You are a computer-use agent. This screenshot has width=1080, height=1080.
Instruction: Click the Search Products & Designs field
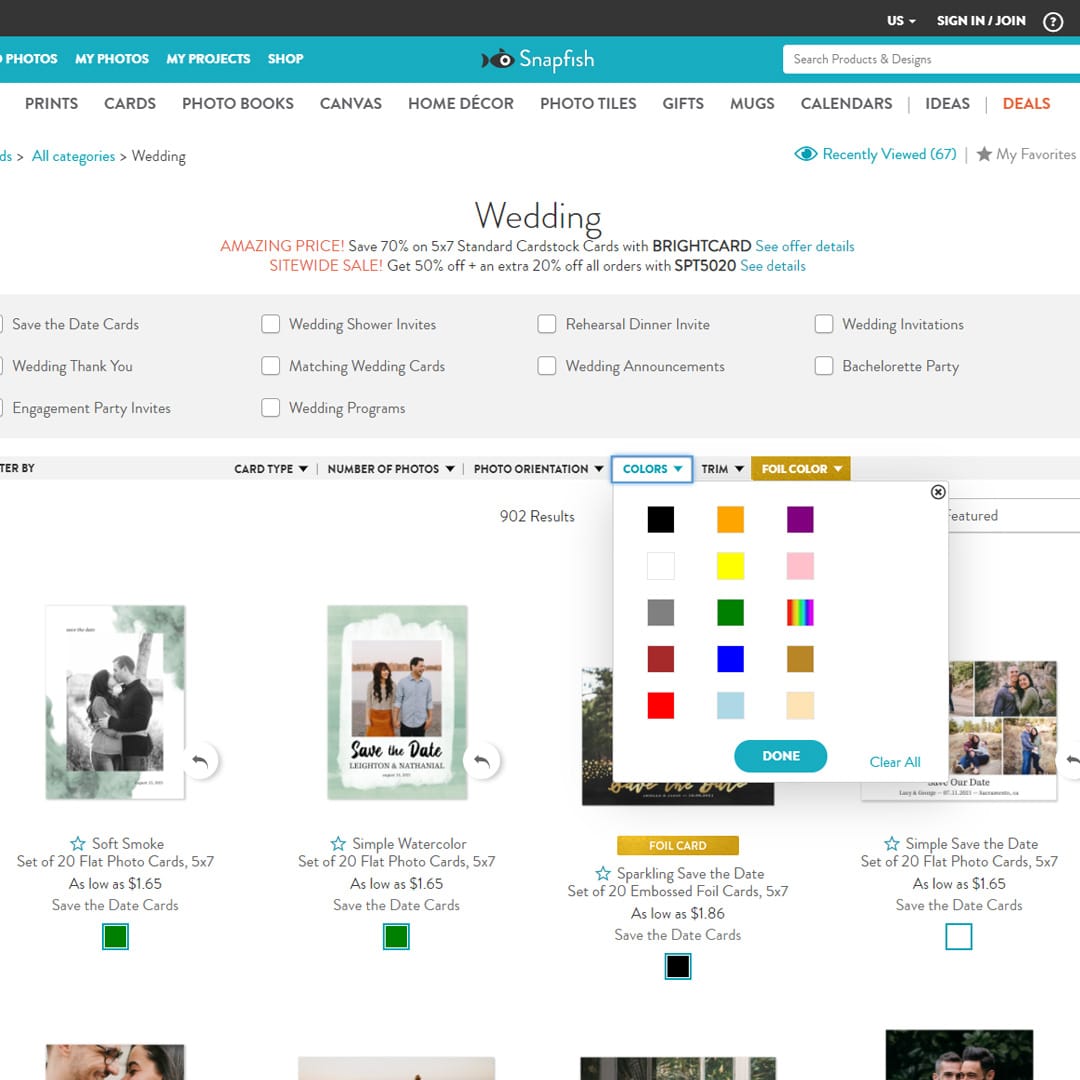[x=930, y=59]
